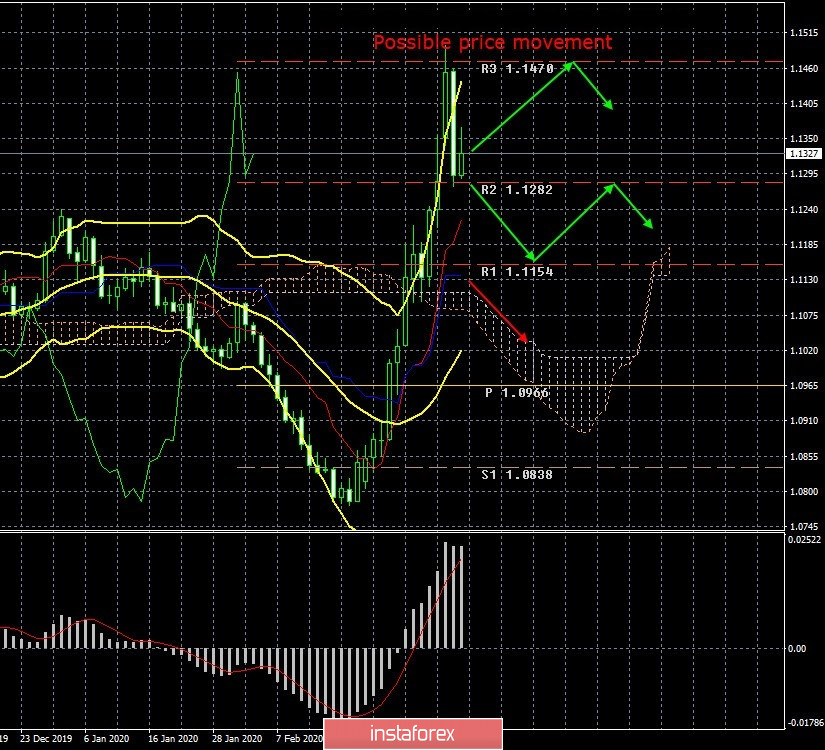The width and height of the screenshot is (825, 750).
Task: Click the 1.1405 price axis value
Action: [804, 104]
